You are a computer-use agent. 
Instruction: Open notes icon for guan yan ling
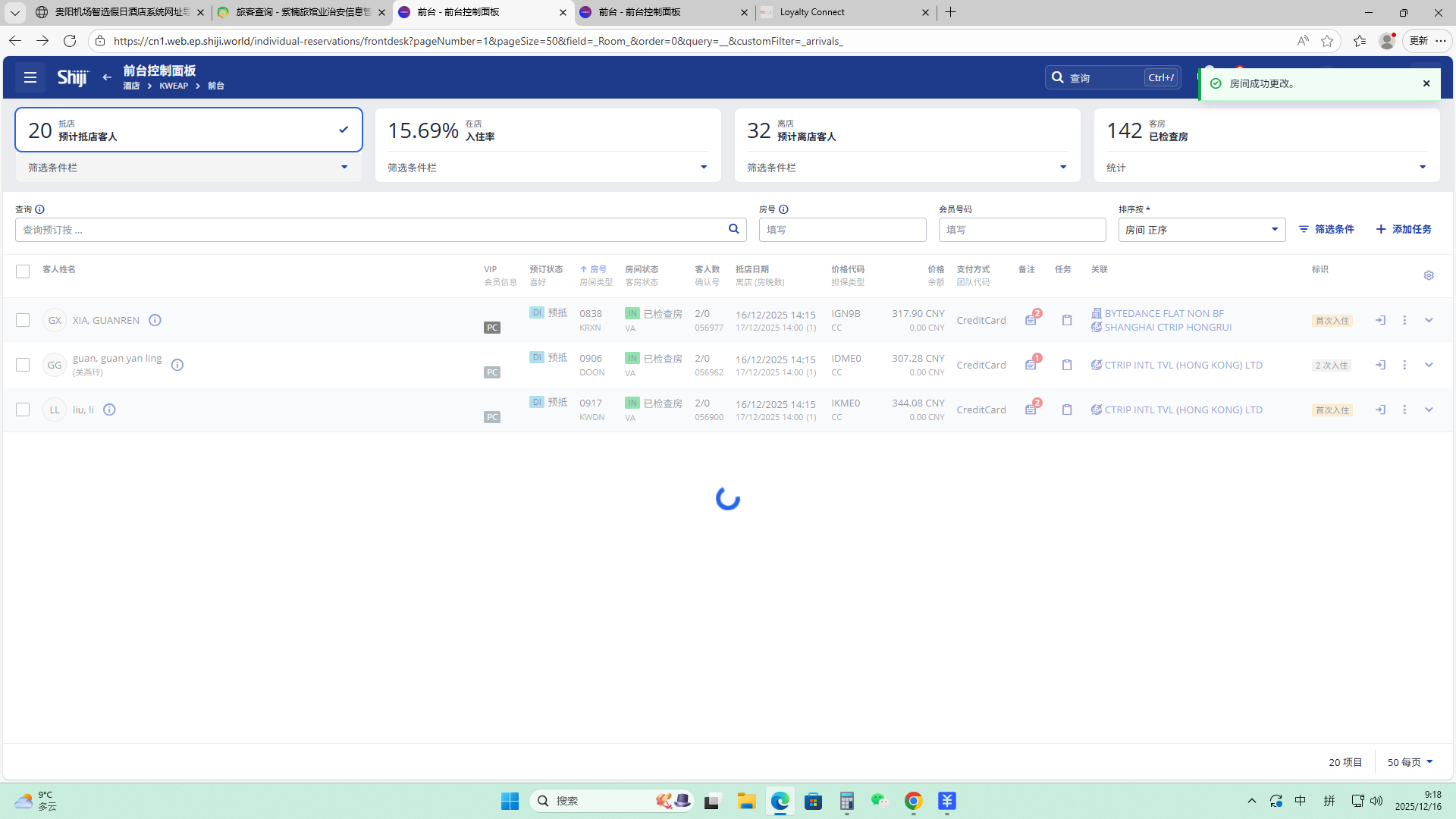pyautogui.click(x=1031, y=365)
